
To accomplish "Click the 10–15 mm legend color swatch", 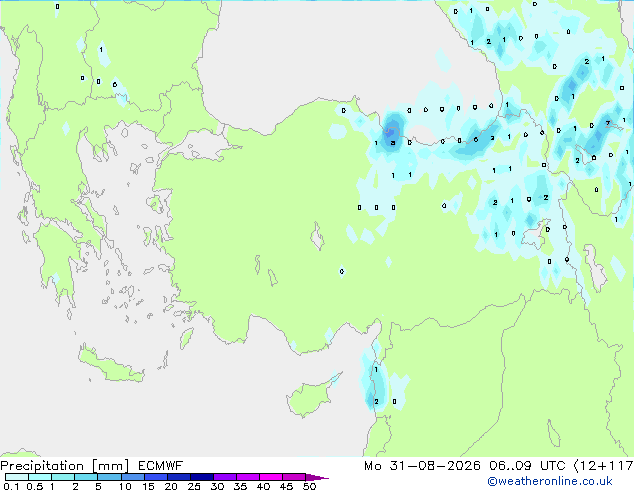I will pos(132,477).
